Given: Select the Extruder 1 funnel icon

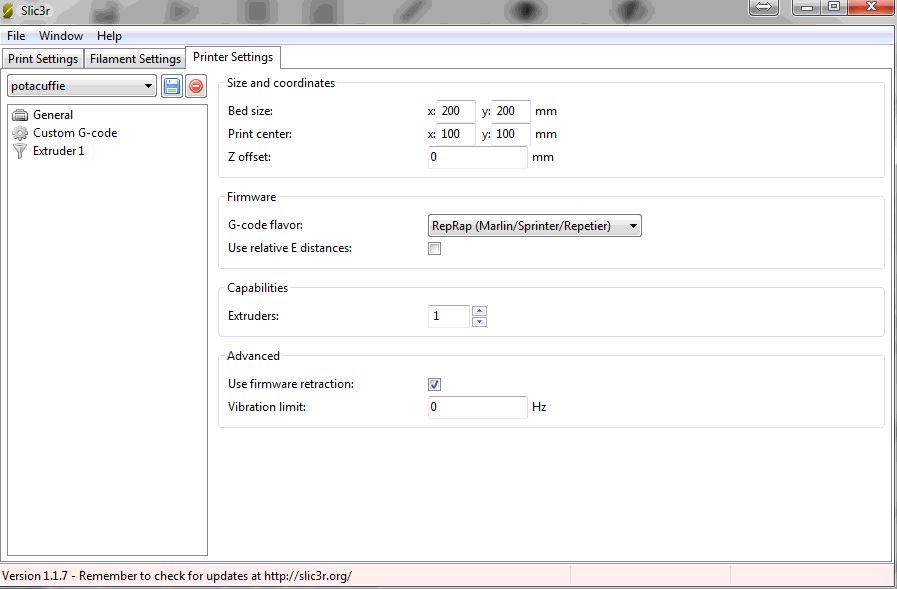Looking at the screenshot, I should [20, 151].
